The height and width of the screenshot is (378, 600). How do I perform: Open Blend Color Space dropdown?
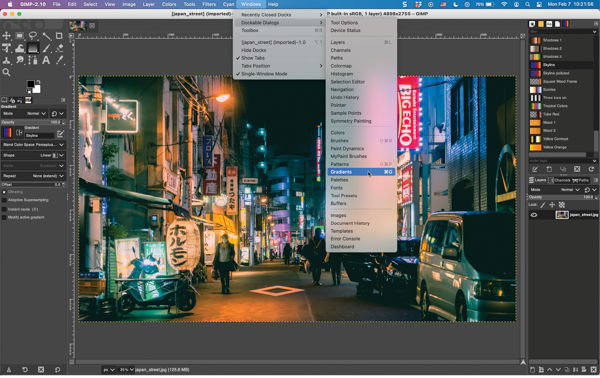pyautogui.click(x=33, y=145)
